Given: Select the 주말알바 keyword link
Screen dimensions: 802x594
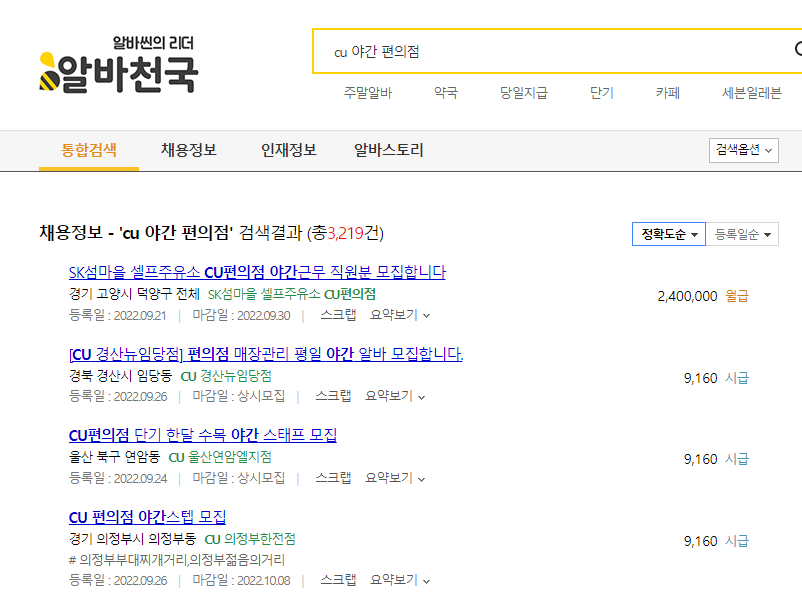Looking at the screenshot, I should coord(368,93).
